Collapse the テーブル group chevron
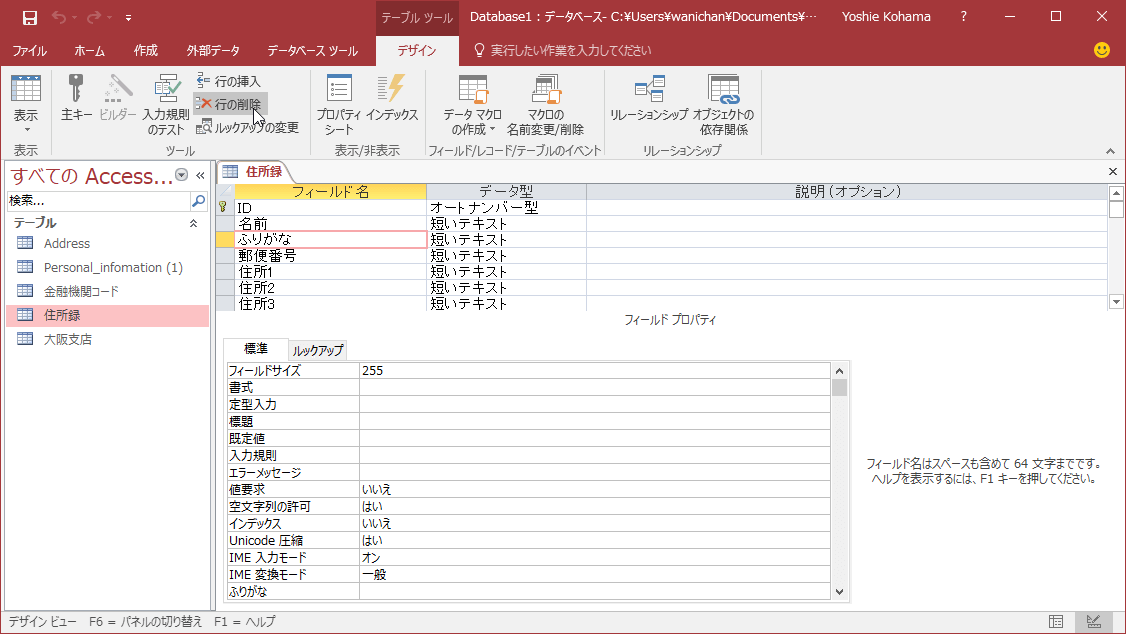This screenshot has height=634, width=1126. tap(193, 223)
